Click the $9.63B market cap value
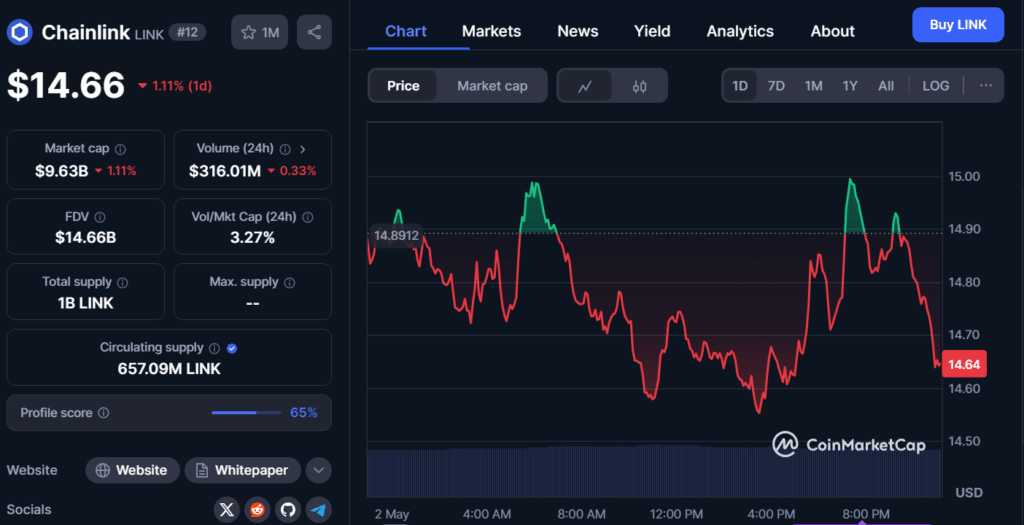This screenshot has width=1024, height=525. click(x=61, y=171)
